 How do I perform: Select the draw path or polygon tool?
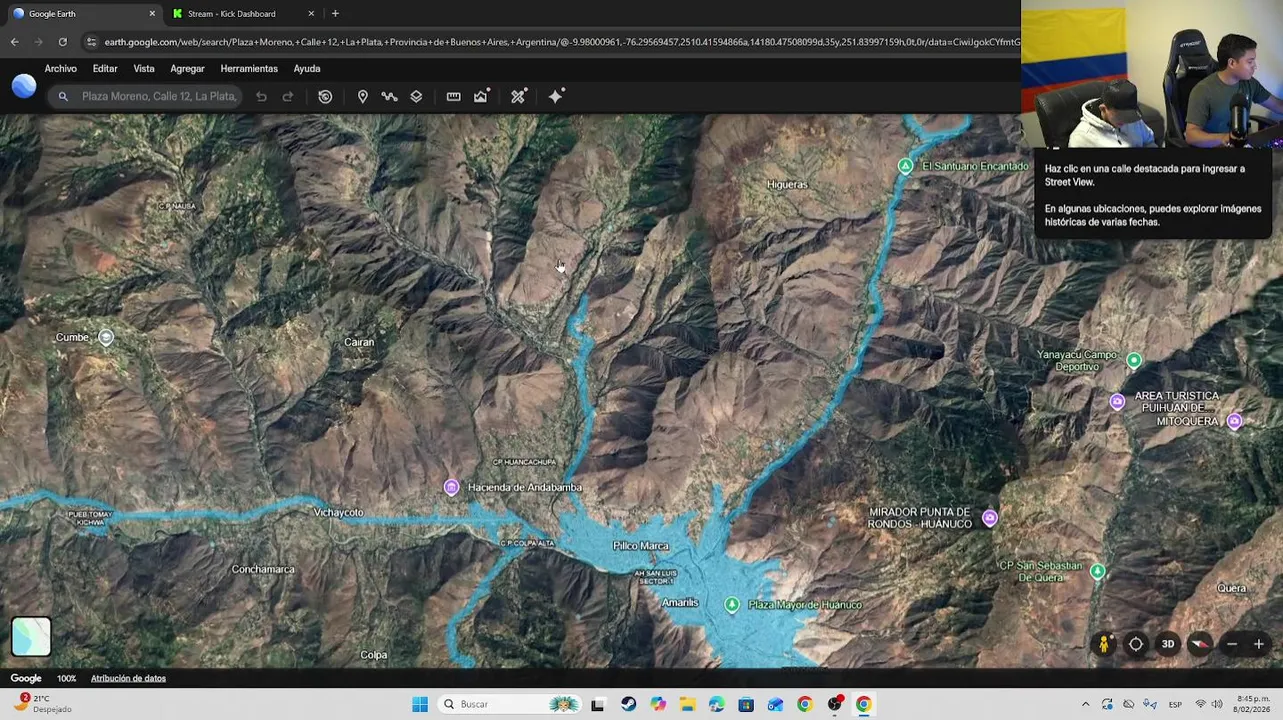pos(389,97)
